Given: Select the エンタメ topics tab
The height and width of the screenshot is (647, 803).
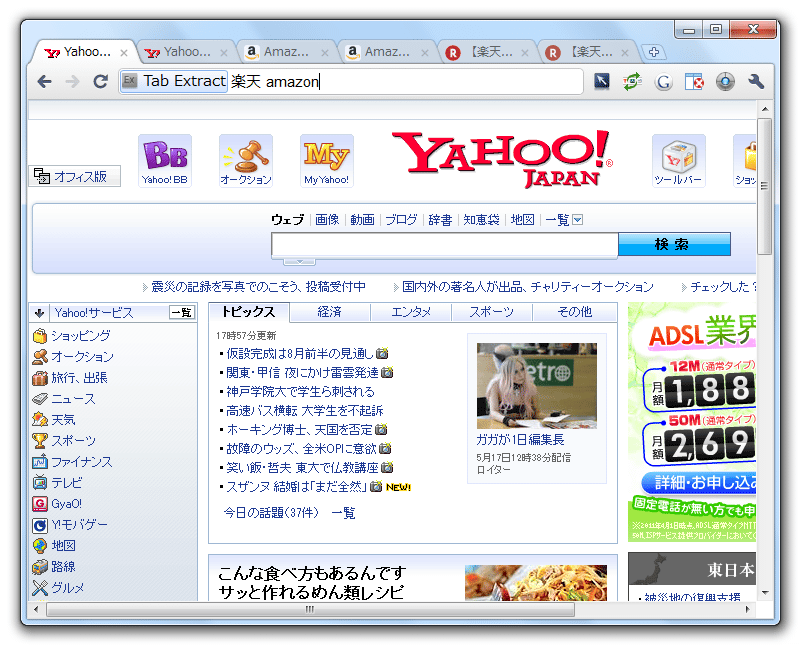Looking at the screenshot, I should pyautogui.click(x=411, y=311).
